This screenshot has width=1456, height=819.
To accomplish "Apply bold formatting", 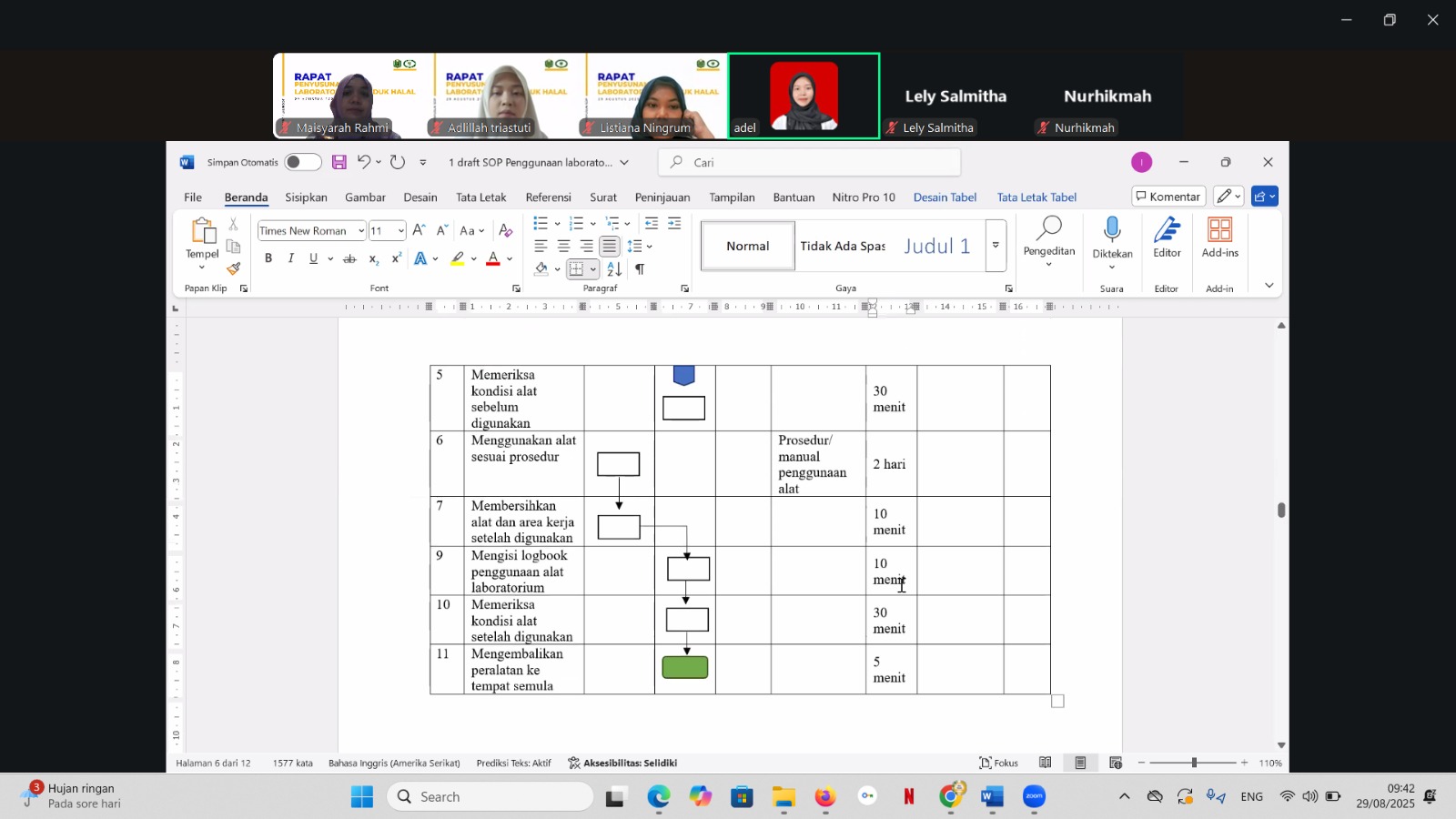I will click(268, 258).
